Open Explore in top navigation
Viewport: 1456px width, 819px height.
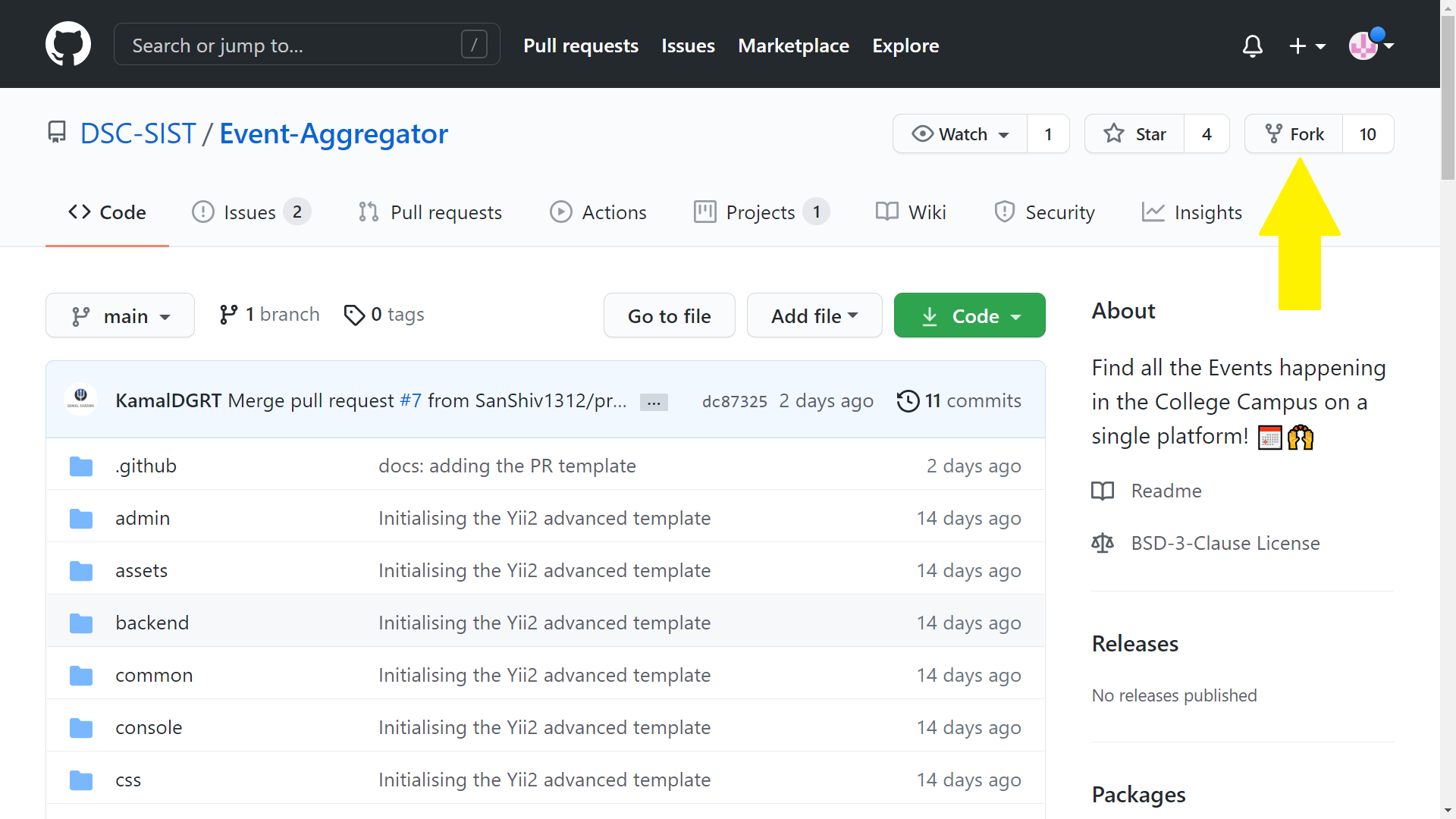(x=905, y=45)
